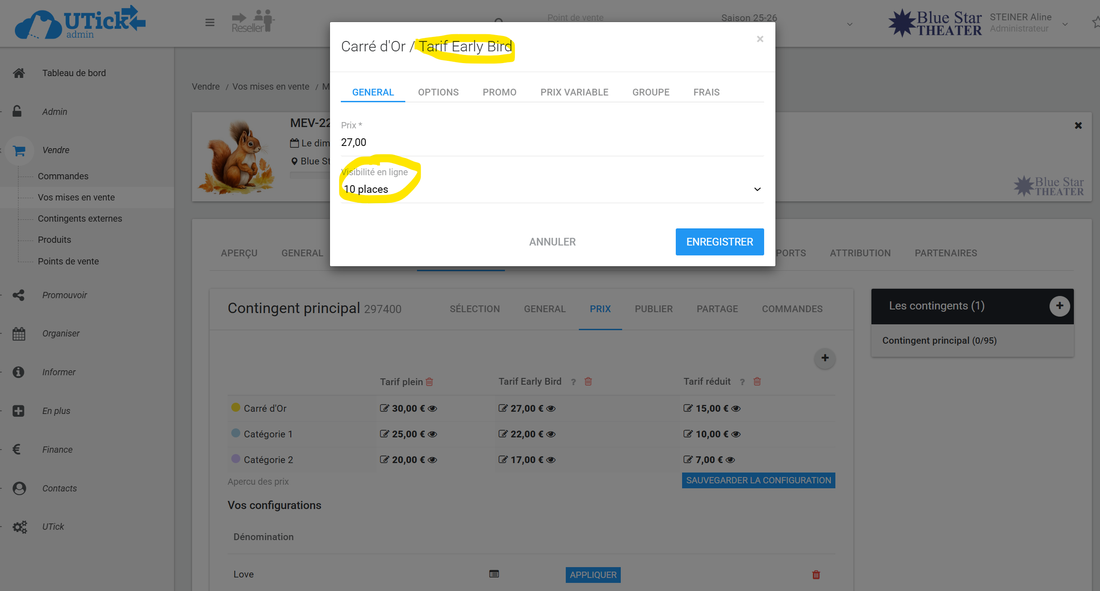Viewport: 1100px width, 591px height.
Task: Toggle eye icon for Carré d'Or 15,00 €
Action: pyautogui.click(x=735, y=409)
